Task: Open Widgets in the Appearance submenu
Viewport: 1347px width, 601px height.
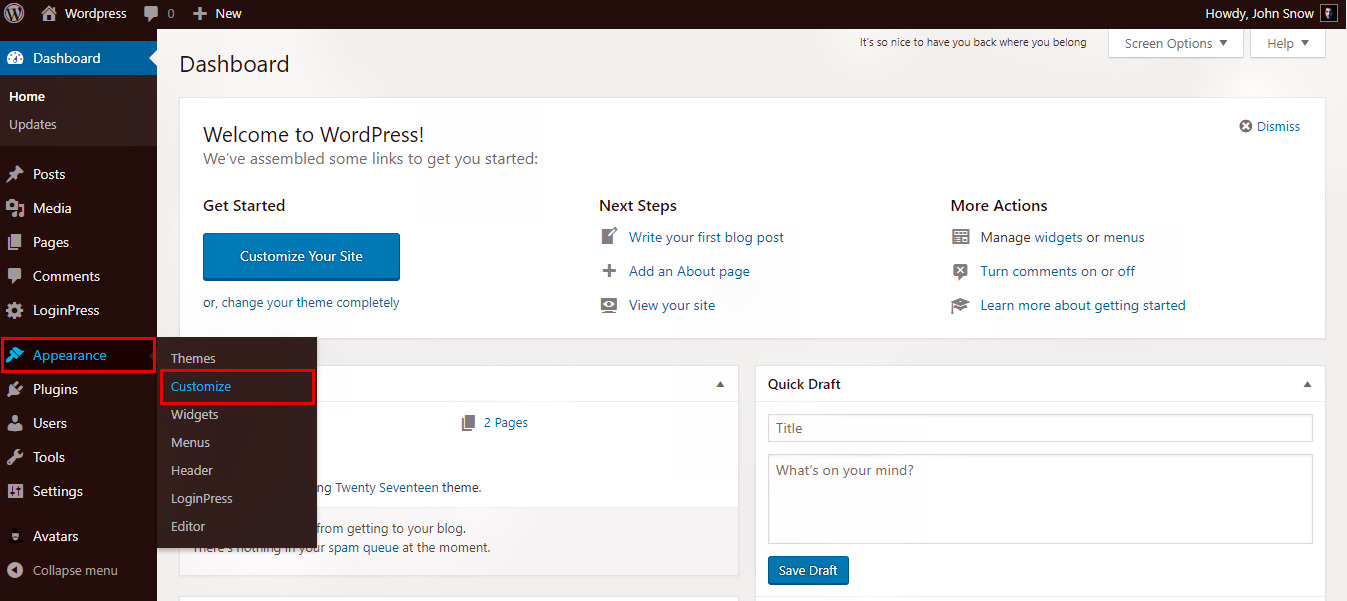Action: [194, 414]
